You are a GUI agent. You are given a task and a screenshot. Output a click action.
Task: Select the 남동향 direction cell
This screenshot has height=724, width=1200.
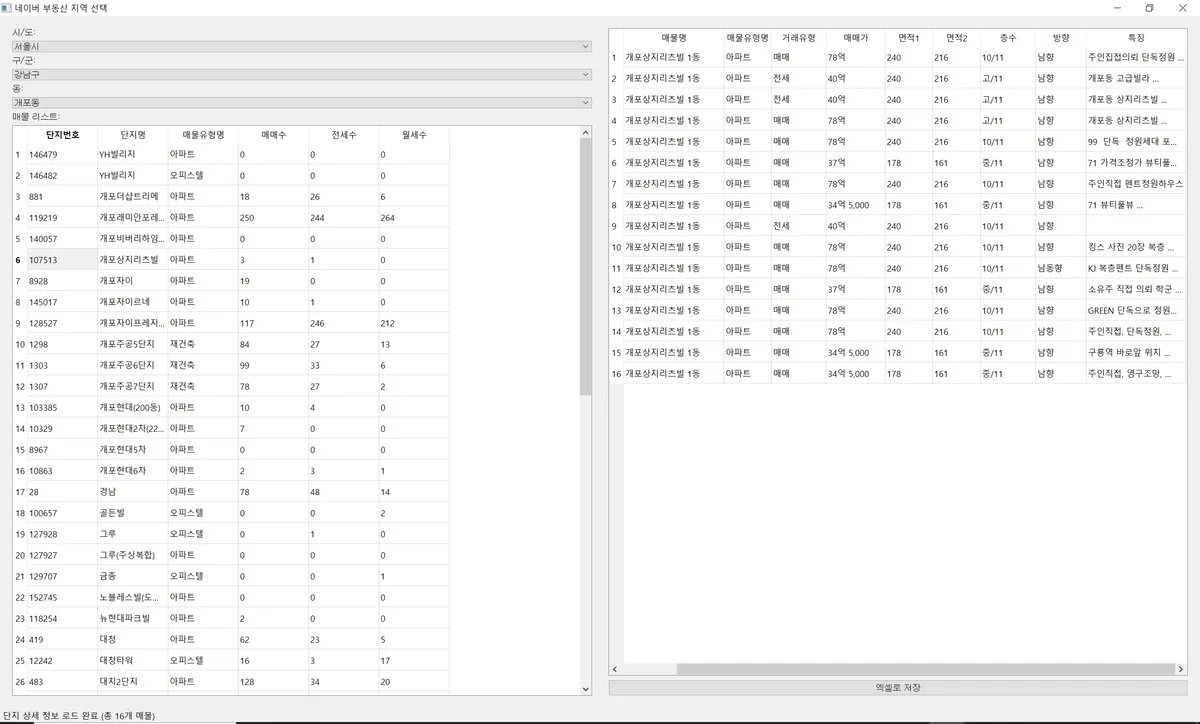[x=1061, y=268]
